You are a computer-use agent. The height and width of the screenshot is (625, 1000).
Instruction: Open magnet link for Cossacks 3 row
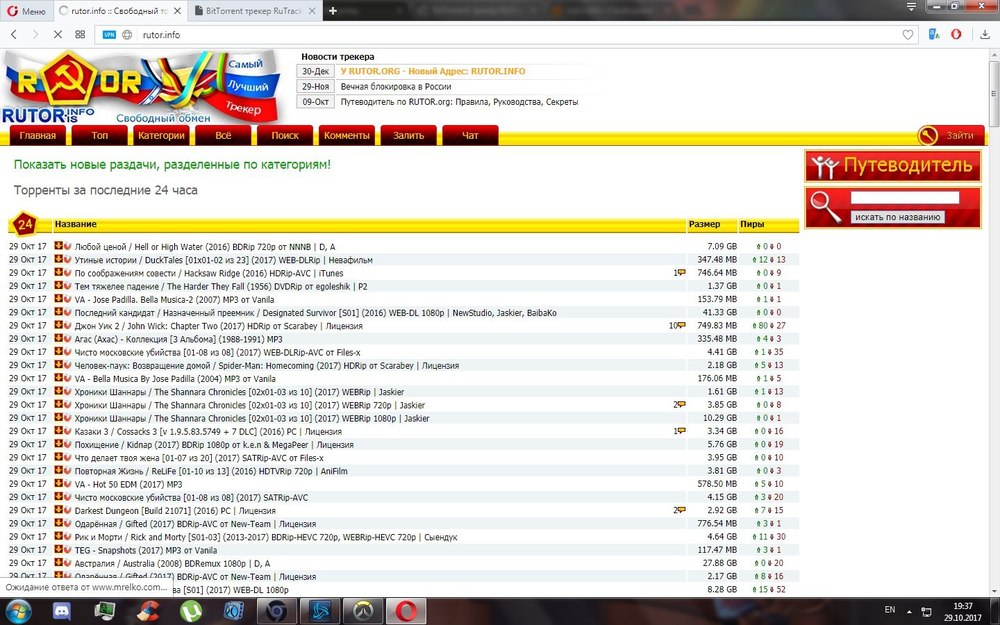click(67, 431)
